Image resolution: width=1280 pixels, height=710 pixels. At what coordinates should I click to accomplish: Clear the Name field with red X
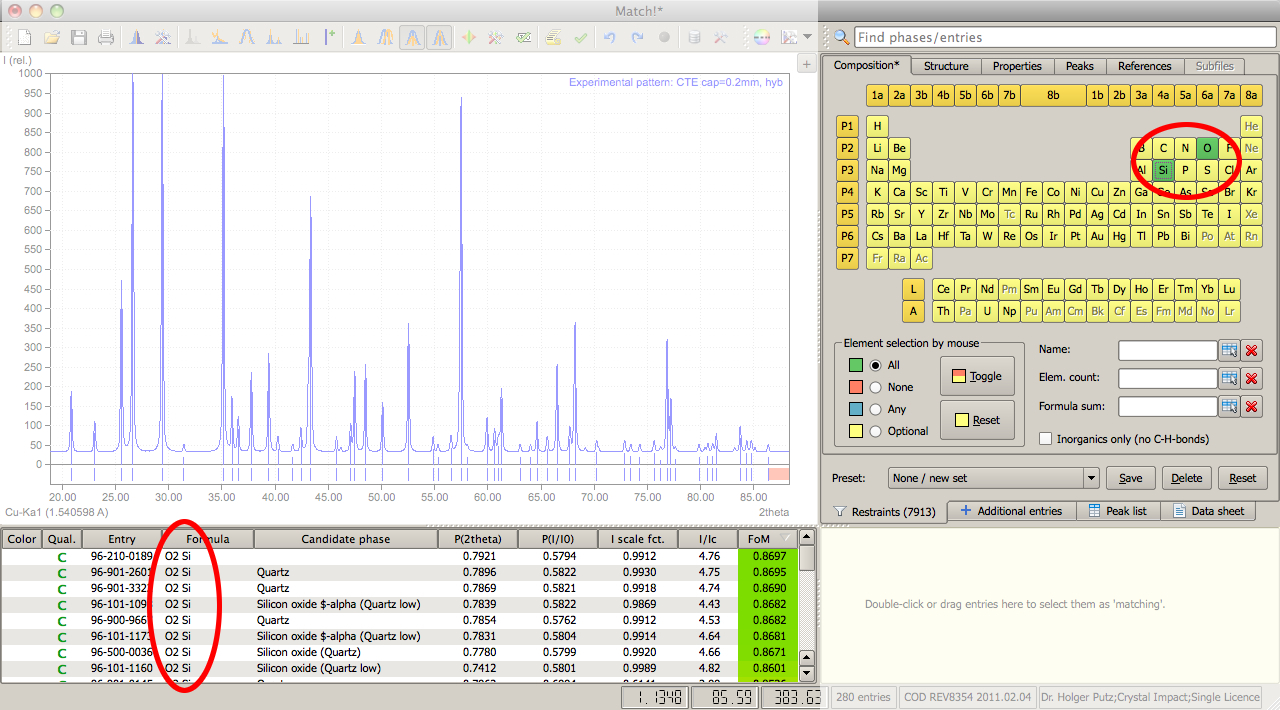pos(1252,350)
